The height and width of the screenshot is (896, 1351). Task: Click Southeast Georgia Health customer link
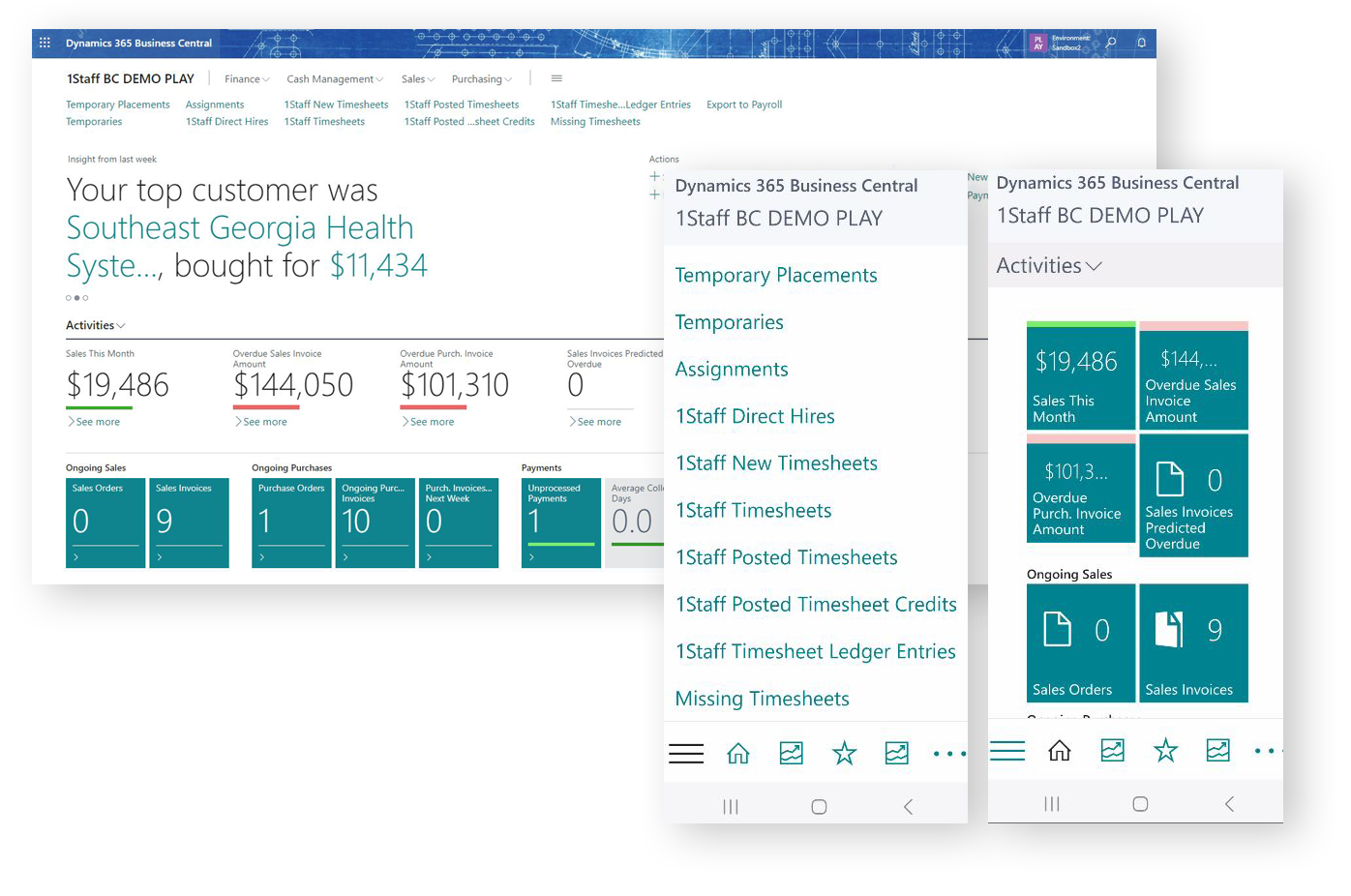(x=239, y=246)
